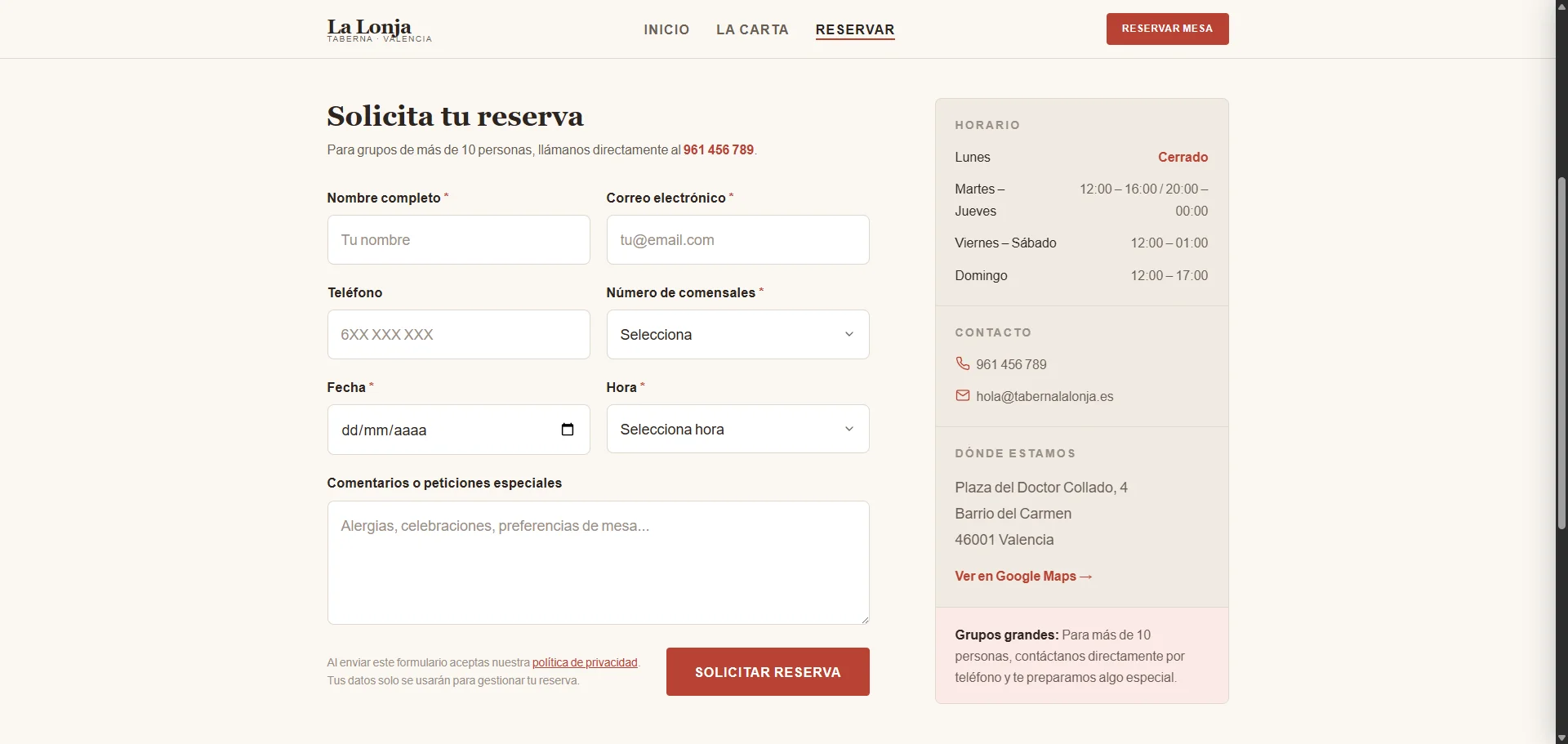The width and height of the screenshot is (1568, 744).
Task: Click the Viernes – Sábado schedule row
Action: [x=1081, y=243]
